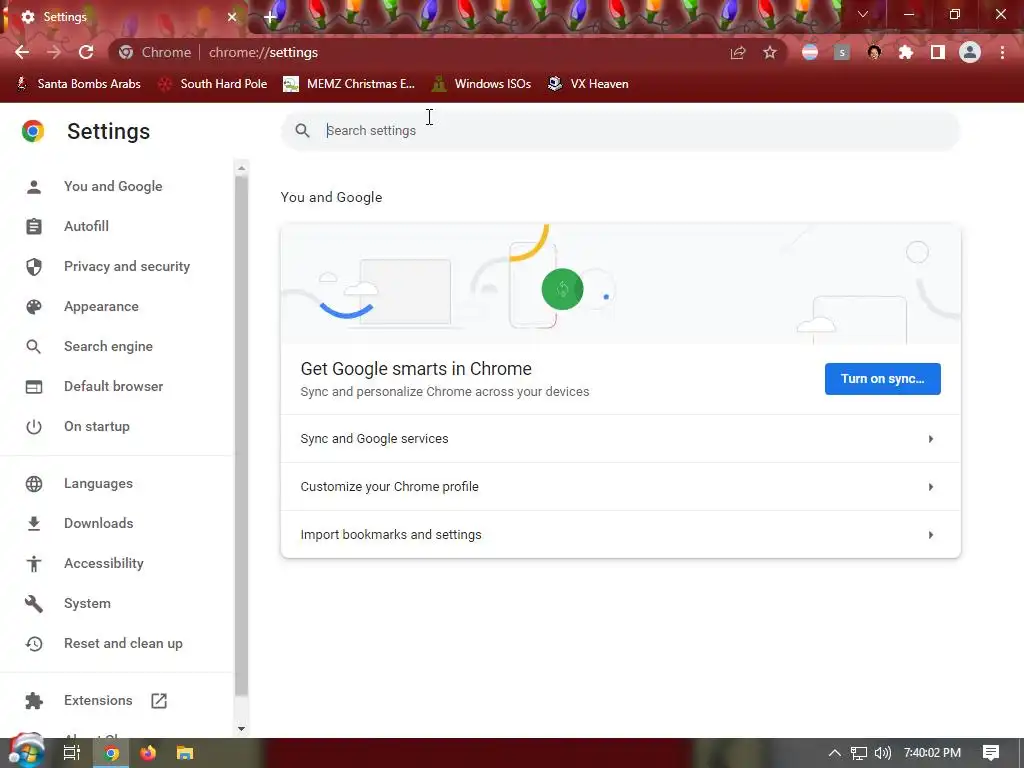
Task: Click Chrome icon in taskbar
Action: pyautogui.click(x=112, y=753)
